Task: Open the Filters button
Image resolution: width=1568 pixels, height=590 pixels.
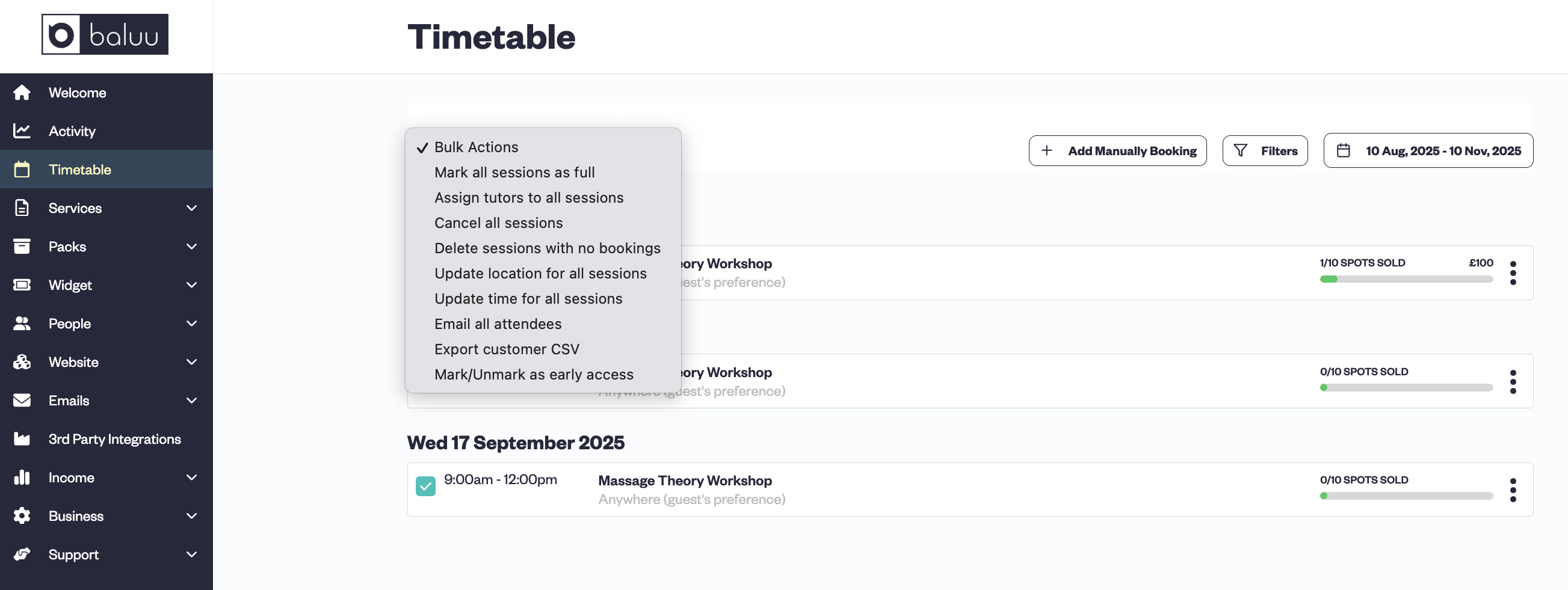Action: 1265,150
